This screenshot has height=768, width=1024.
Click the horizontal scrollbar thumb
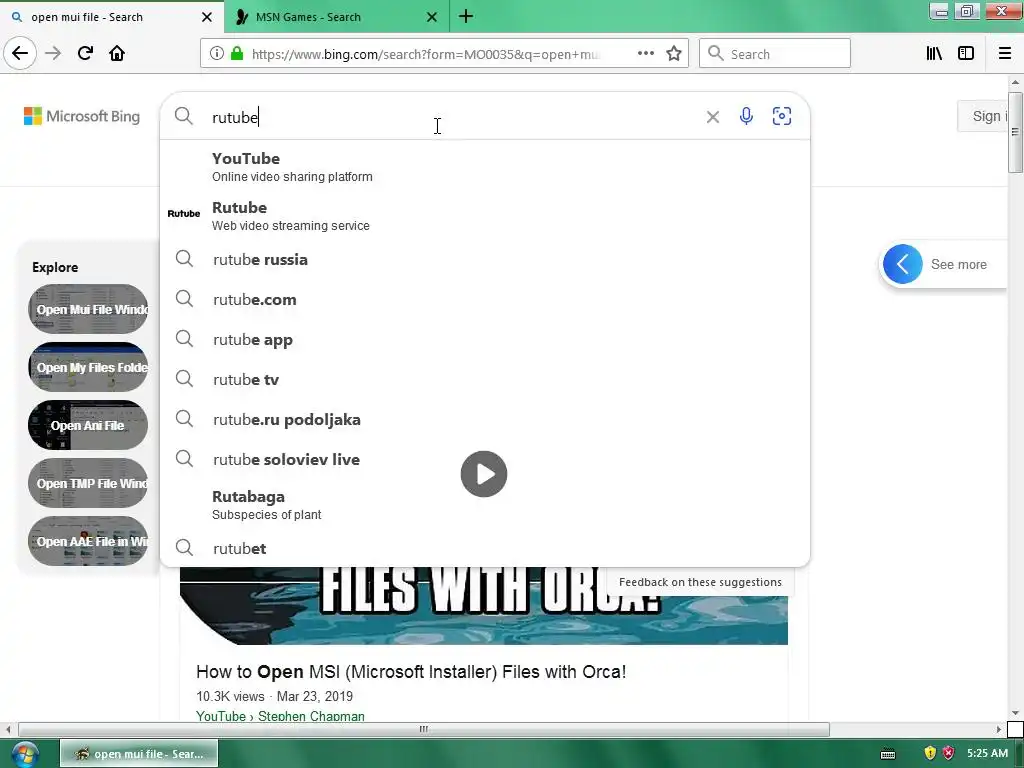click(424, 729)
